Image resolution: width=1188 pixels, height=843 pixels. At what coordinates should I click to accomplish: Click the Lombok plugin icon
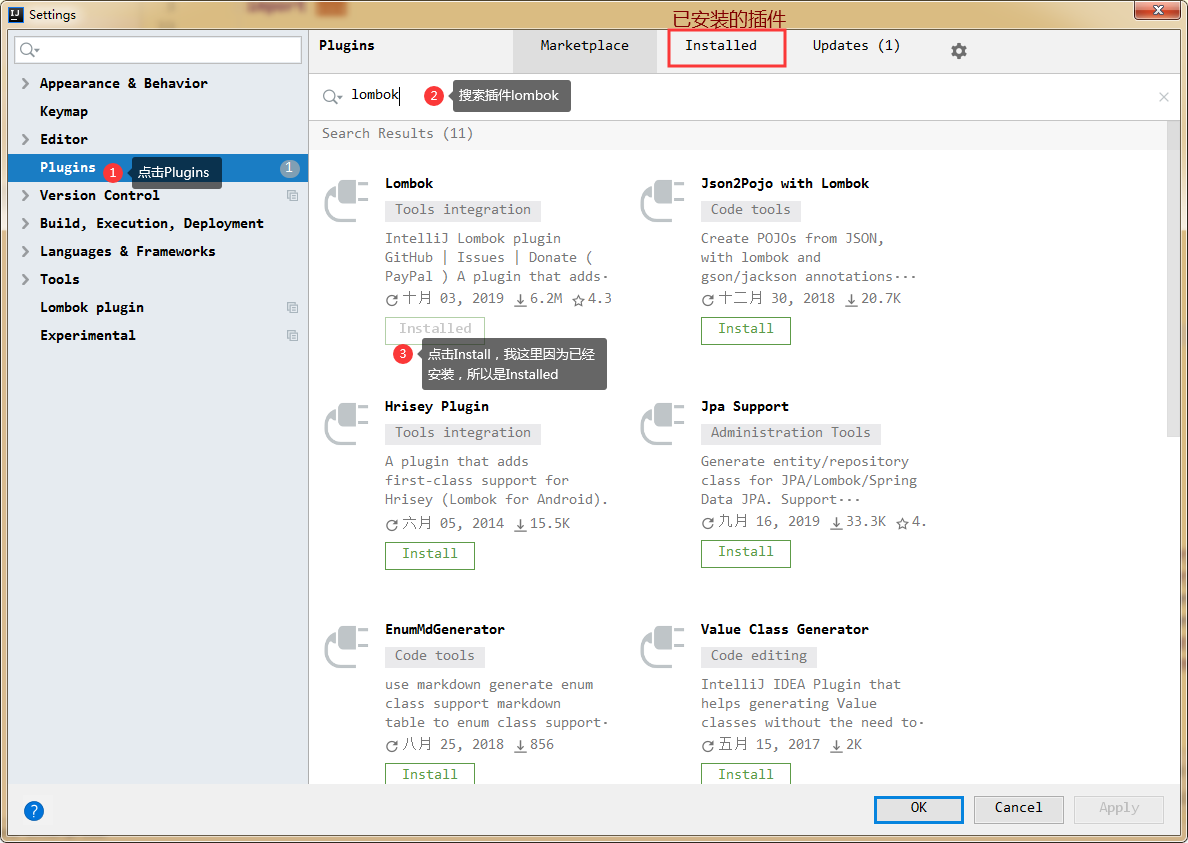346,201
